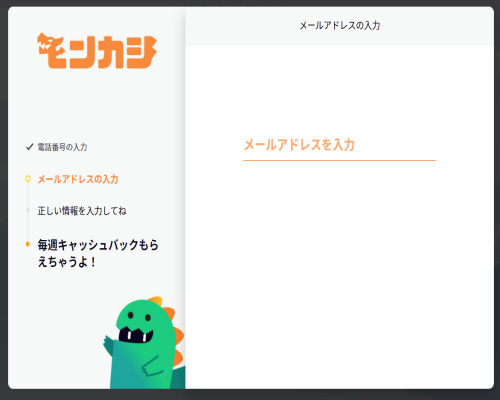Click the orange モンカジ logo
Screen dimensions: 500x400
pos(97,51)
